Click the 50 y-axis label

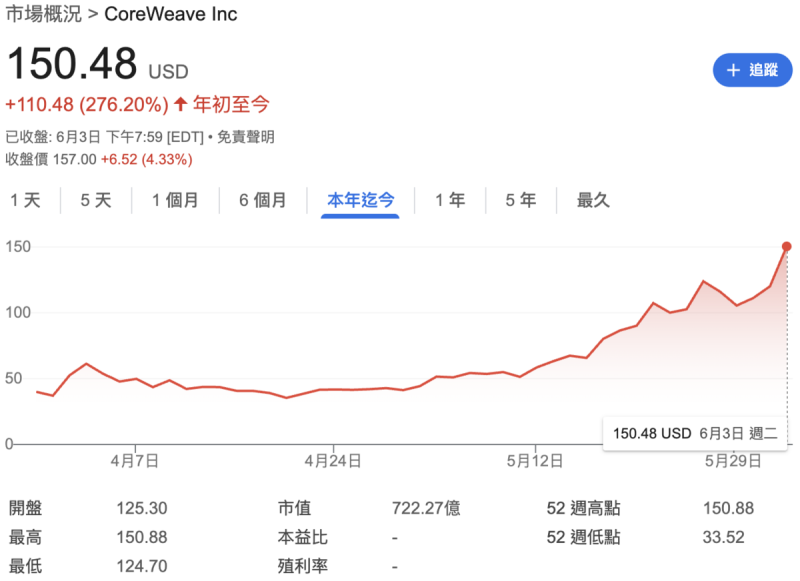(x=14, y=378)
